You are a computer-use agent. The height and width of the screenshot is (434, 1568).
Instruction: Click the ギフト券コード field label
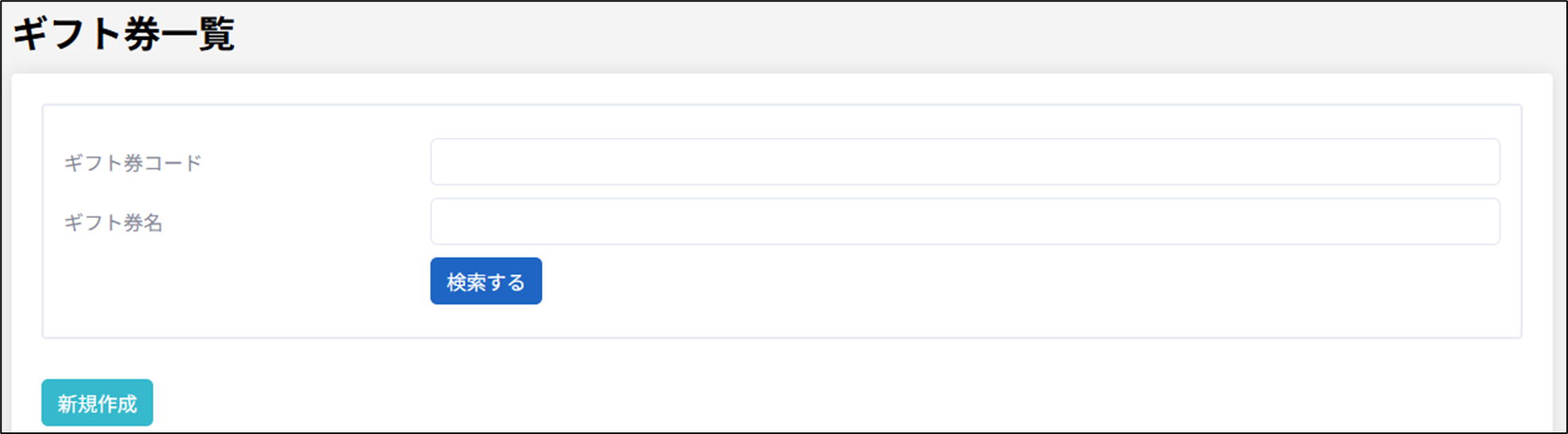133,163
